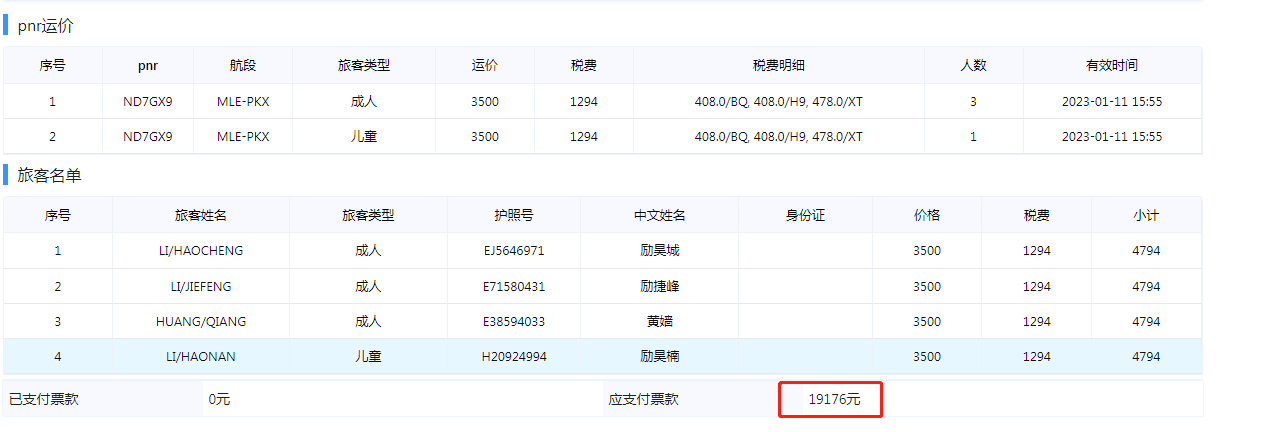The height and width of the screenshot is (432, 1273).
Task: Click passport number EJ5646971
Action: tap(514, 251)
